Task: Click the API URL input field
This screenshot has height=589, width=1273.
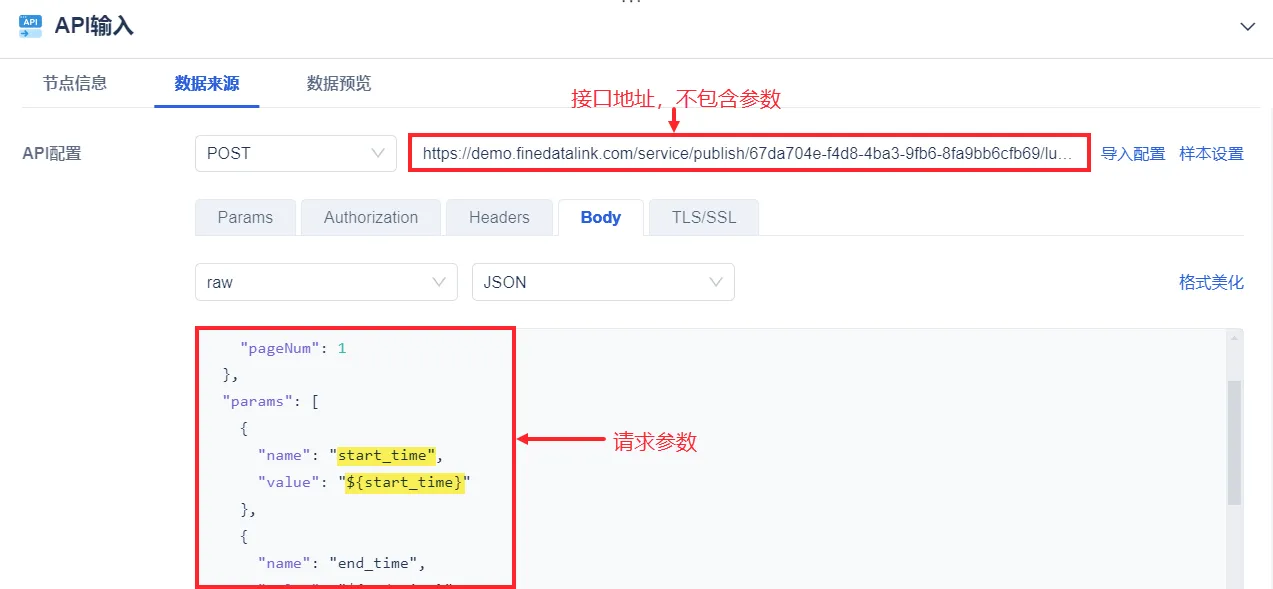Action: 749,153
